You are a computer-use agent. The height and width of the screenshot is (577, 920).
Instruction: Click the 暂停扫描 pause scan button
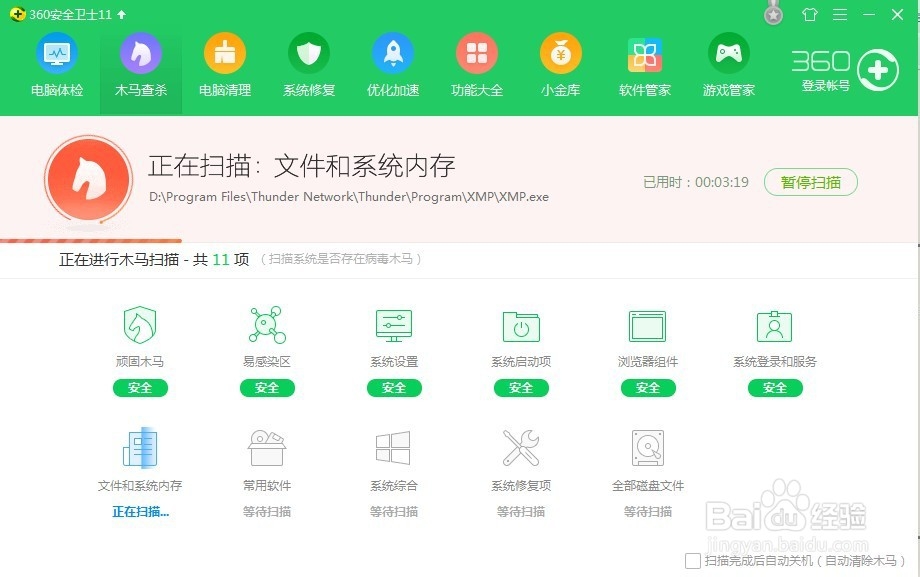[810, 183]
